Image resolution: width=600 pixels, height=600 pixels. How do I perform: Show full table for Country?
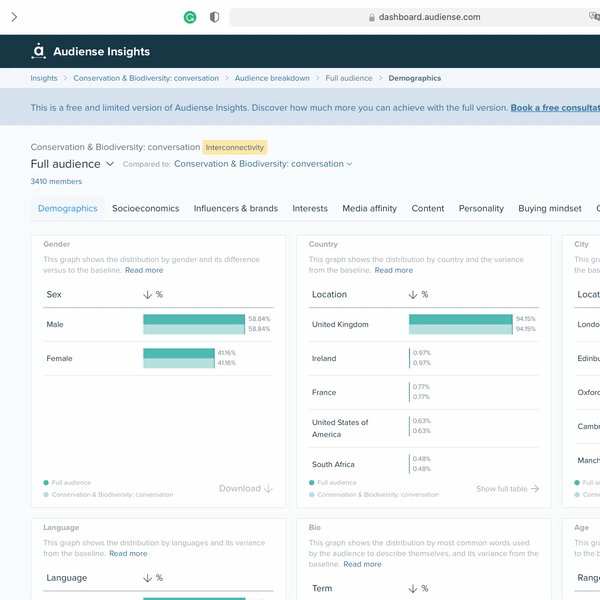click(507, 489)
